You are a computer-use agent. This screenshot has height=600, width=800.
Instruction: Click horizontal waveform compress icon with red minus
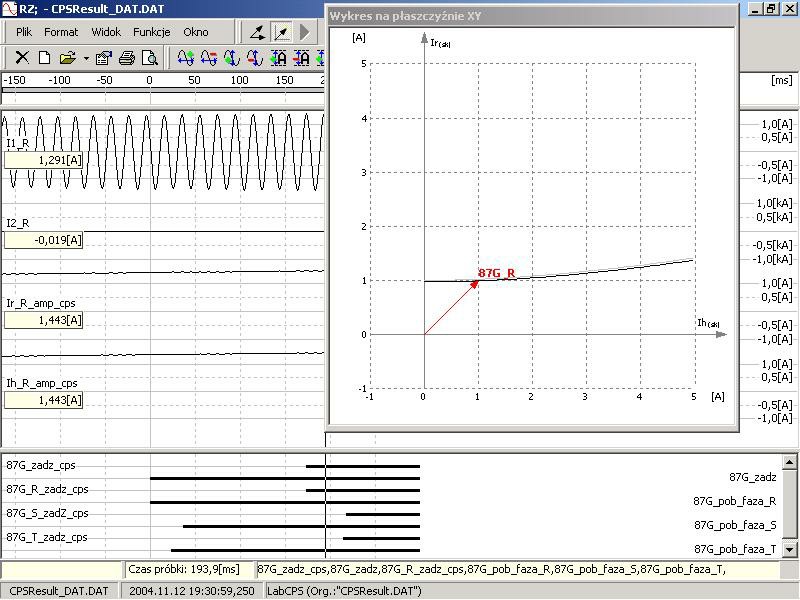coord(209,58)
